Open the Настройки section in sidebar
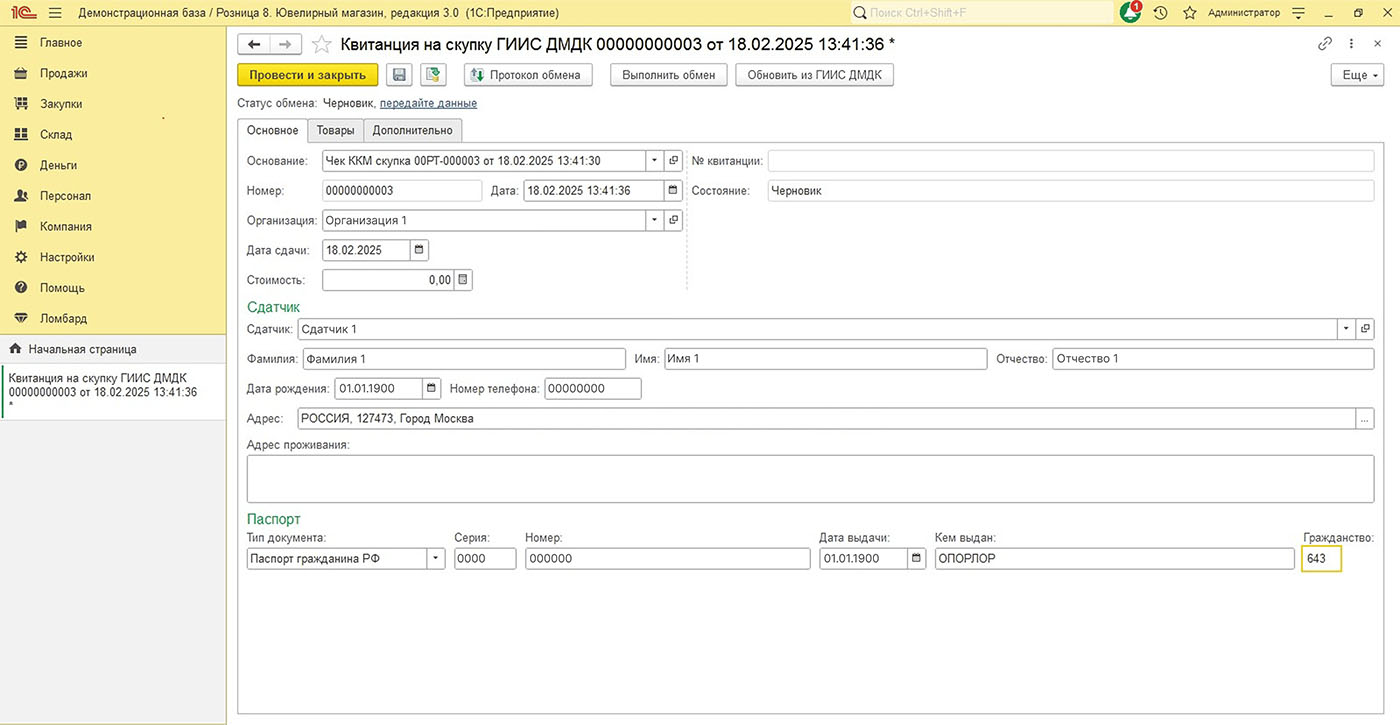The height and width of the screenshot is (725, 1400). coord(113,257)
